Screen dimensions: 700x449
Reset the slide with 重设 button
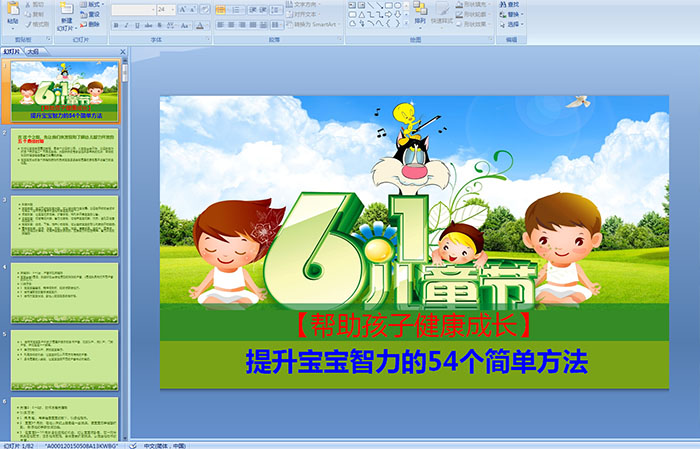click(91, 14)
